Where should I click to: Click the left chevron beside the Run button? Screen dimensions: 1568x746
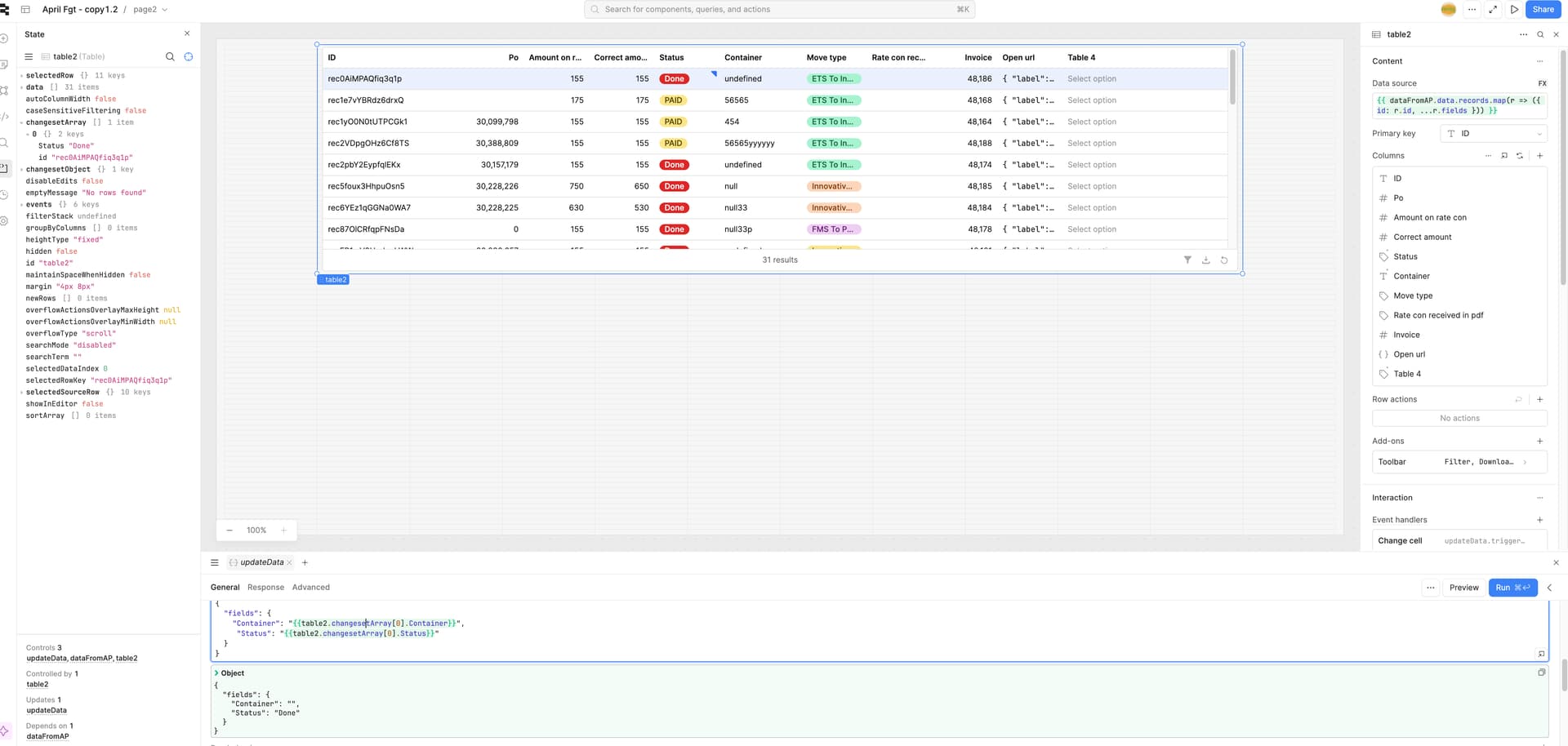pos(1549,588)
